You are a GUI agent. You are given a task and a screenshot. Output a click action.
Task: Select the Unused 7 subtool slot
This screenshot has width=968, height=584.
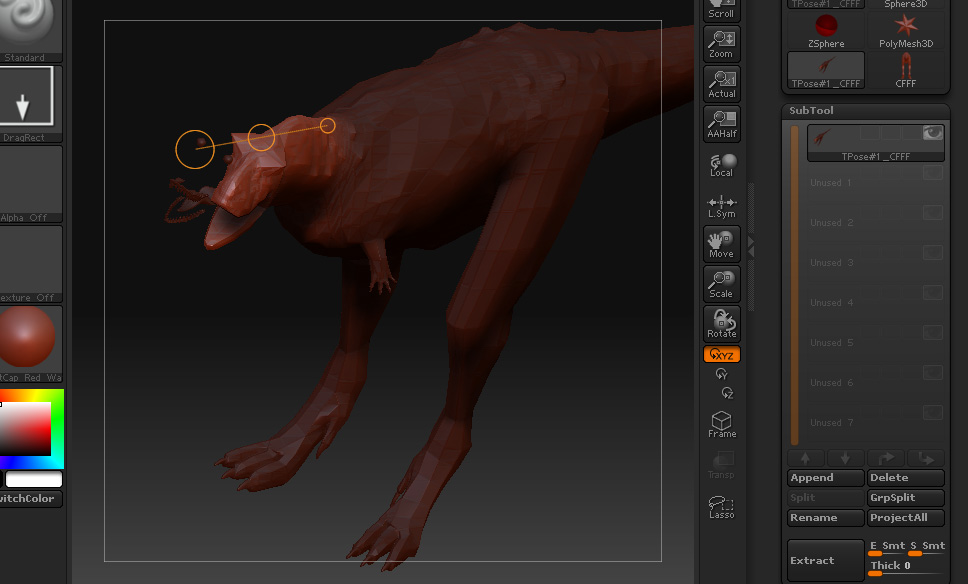(875, 423)
